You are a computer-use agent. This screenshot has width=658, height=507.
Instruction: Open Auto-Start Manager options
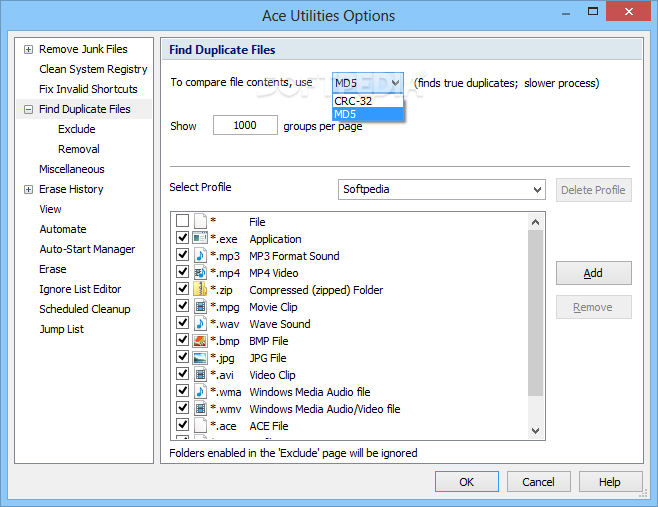pos(87,249)
